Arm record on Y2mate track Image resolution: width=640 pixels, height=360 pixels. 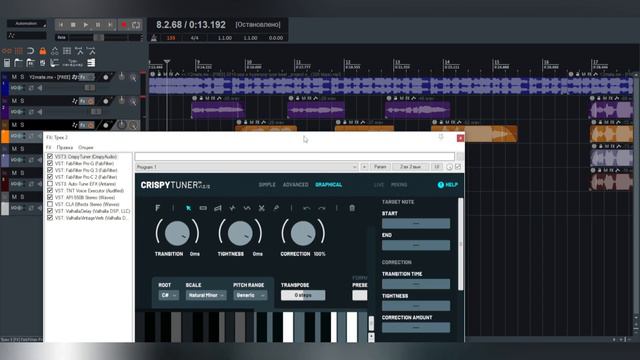click(x=106, y=77)
